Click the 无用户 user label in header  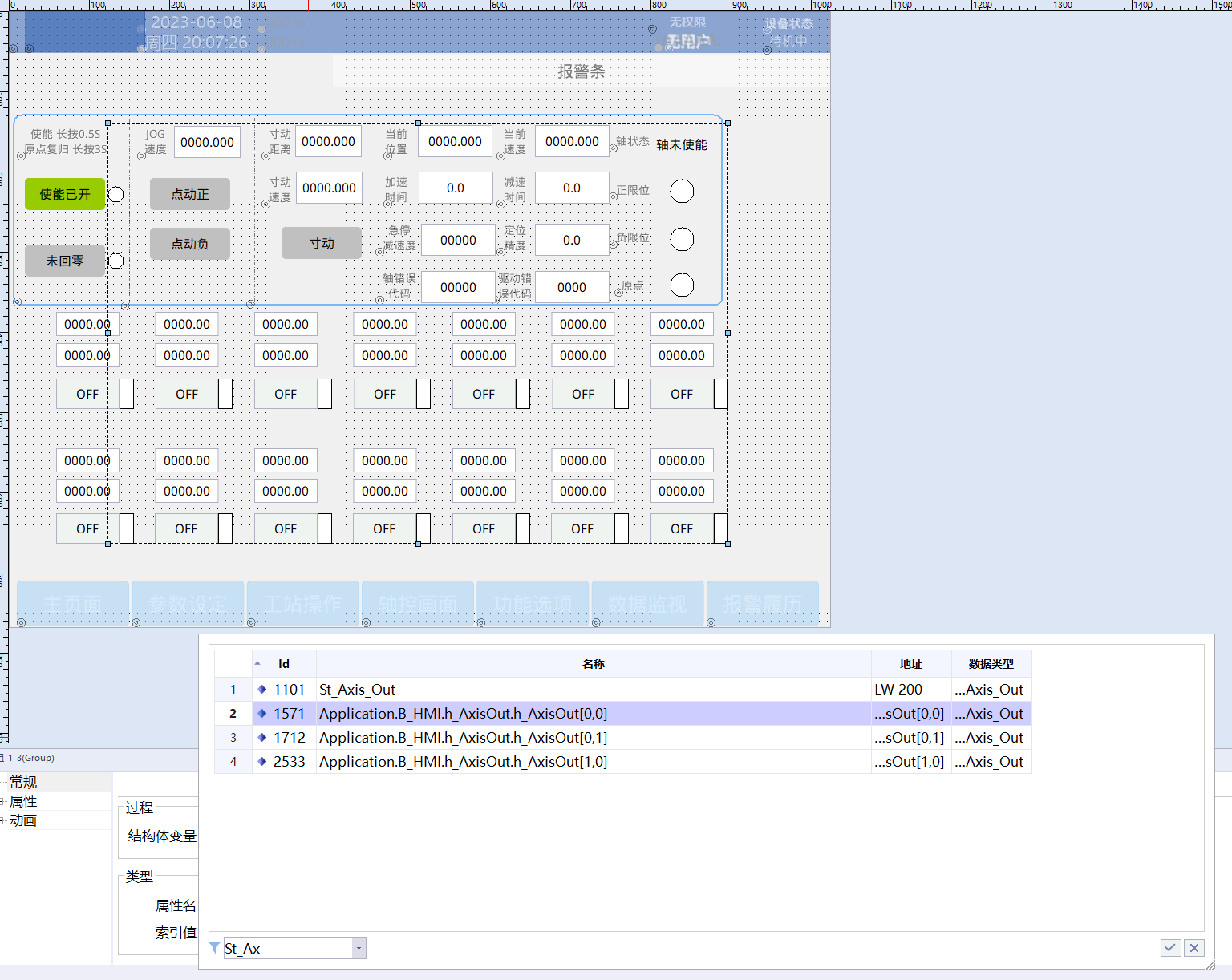tap(688, 41)
